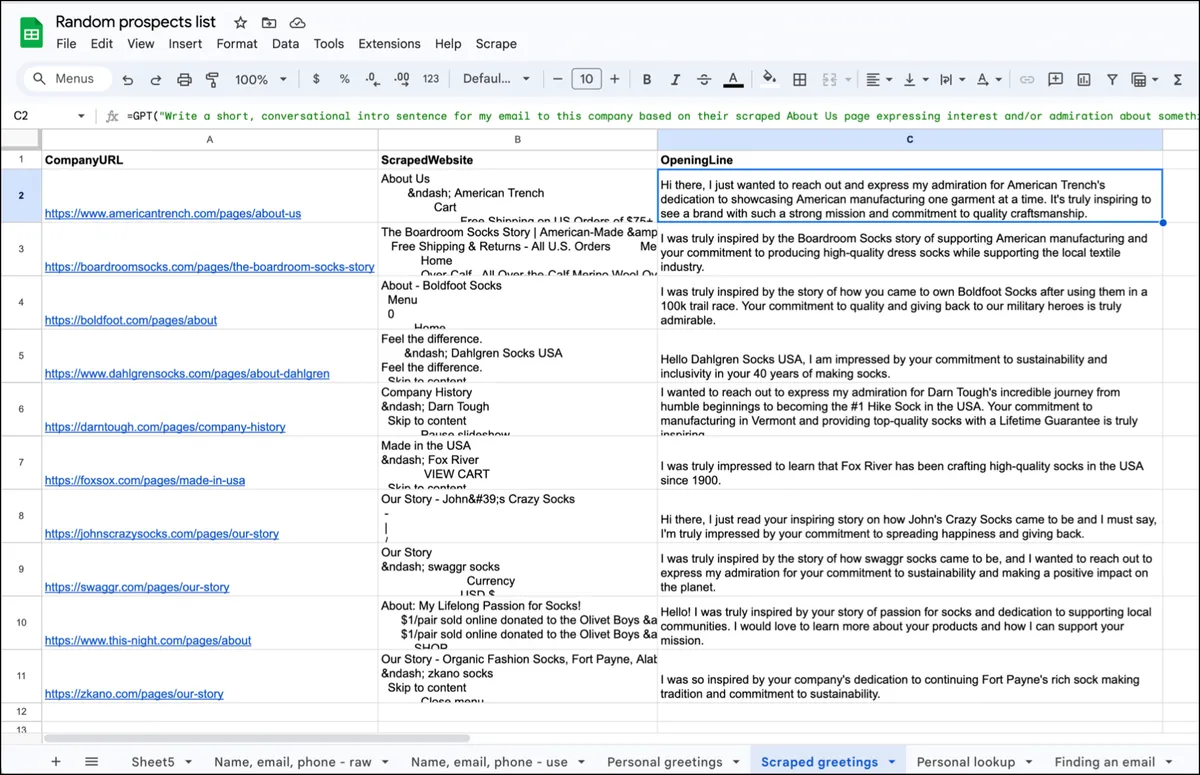Screen dimensions: 1200x775
Task: Decrease font size with minus button
Action: [x=557, y=79]
